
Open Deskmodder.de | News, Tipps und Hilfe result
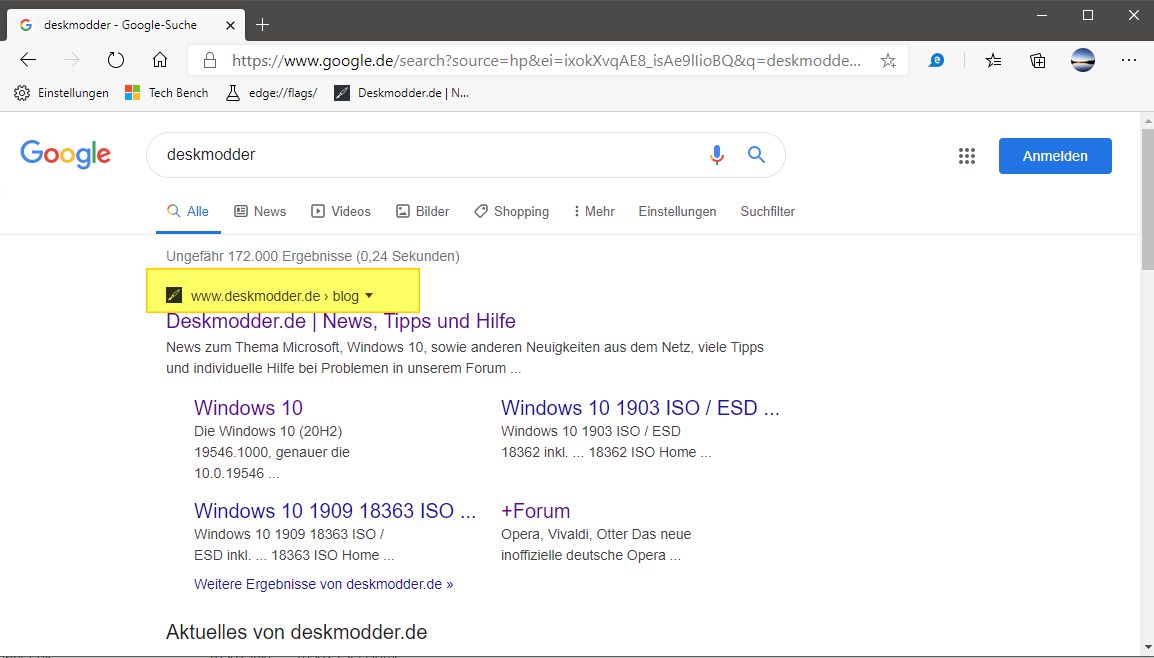(x=341, y=321)
